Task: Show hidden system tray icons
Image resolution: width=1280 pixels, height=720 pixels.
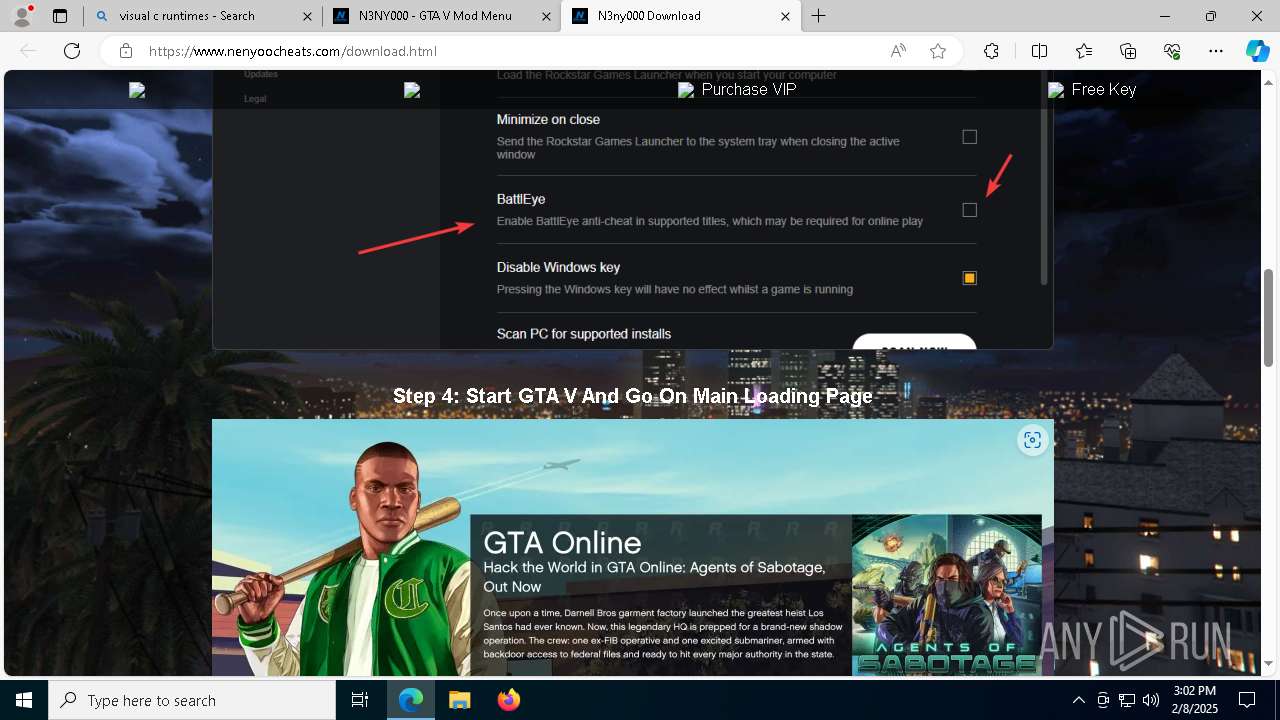Action: 1078,700
